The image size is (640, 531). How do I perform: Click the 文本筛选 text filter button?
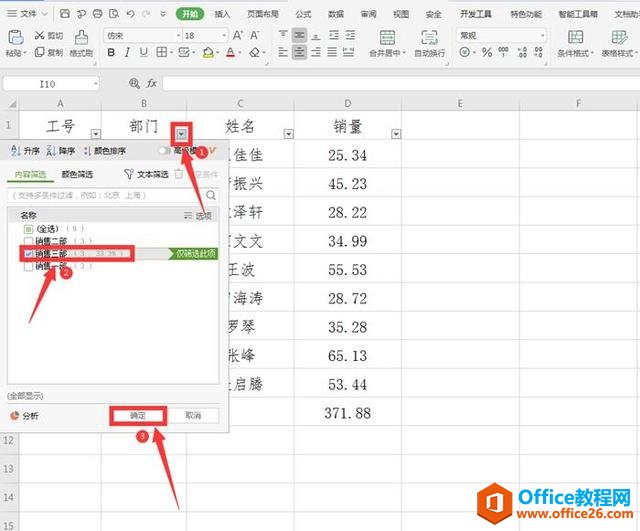click(x=146, y=174)
